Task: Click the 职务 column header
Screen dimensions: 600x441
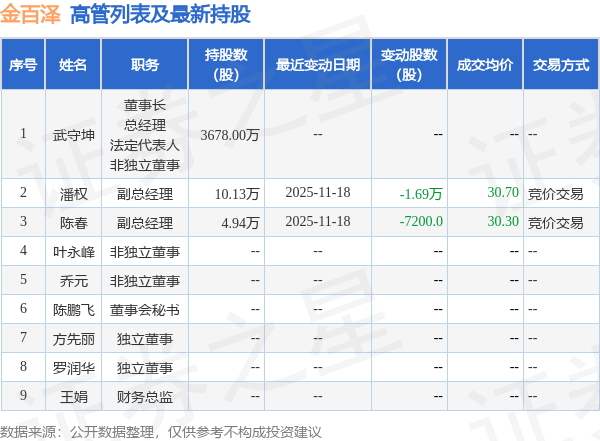Action: tap(145, 64)
